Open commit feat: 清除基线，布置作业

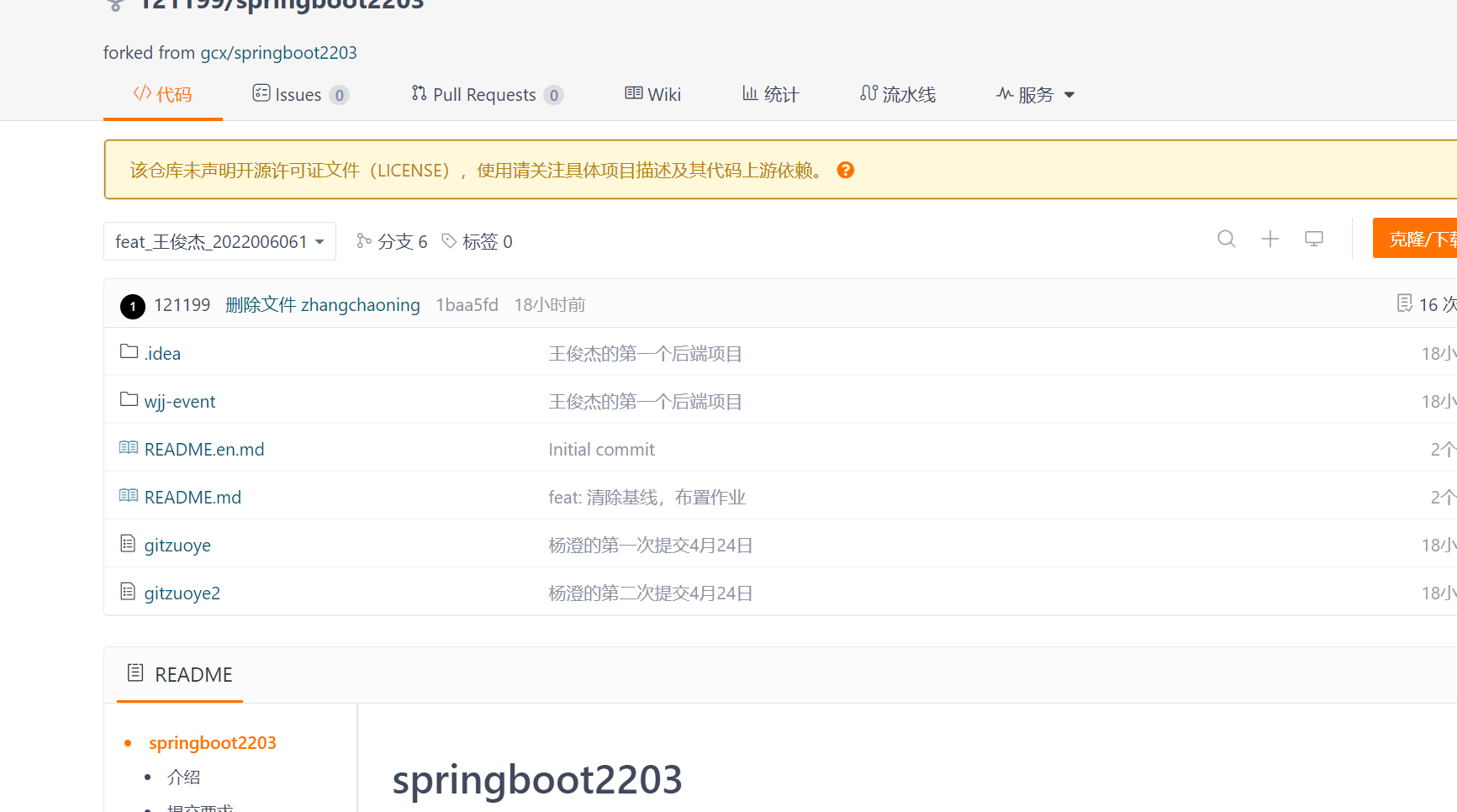[x=647, y=497]
